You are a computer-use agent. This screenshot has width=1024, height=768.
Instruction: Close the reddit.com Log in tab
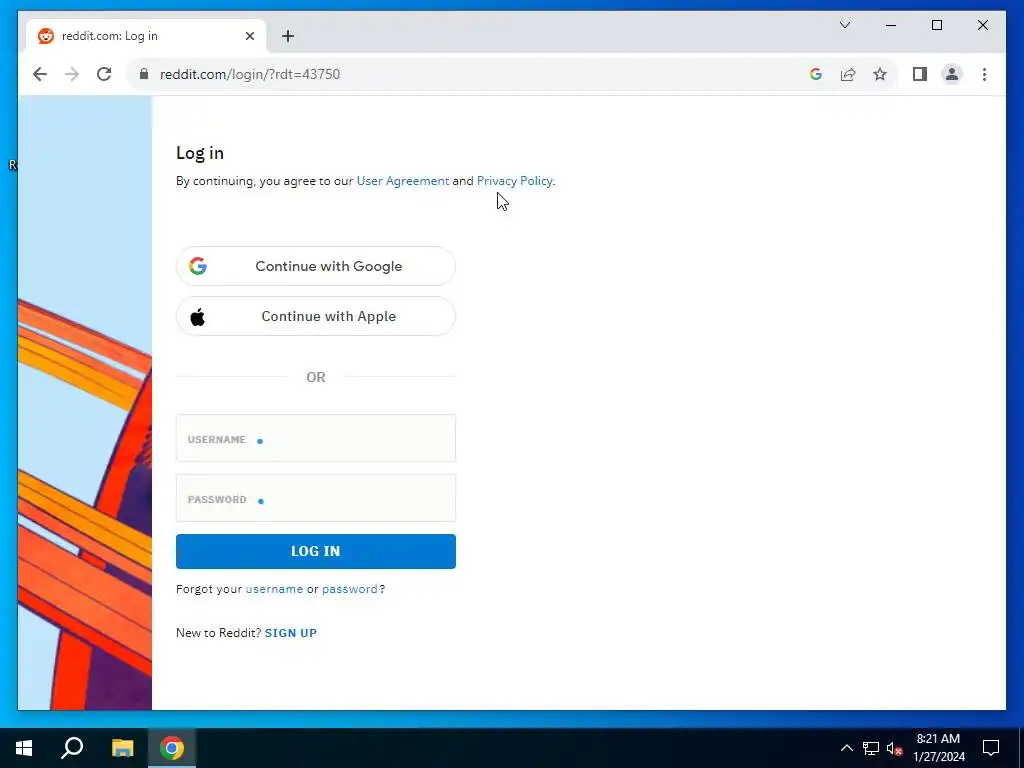point(249,36)
